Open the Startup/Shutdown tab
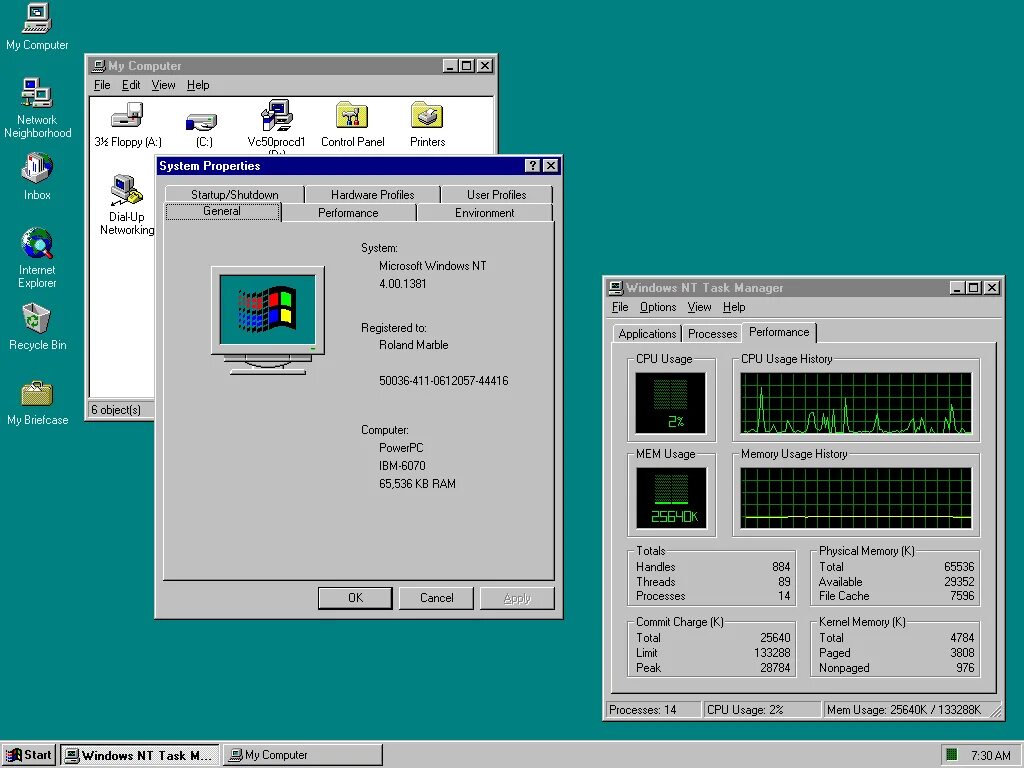1024x768 pixels. (234, 195)
